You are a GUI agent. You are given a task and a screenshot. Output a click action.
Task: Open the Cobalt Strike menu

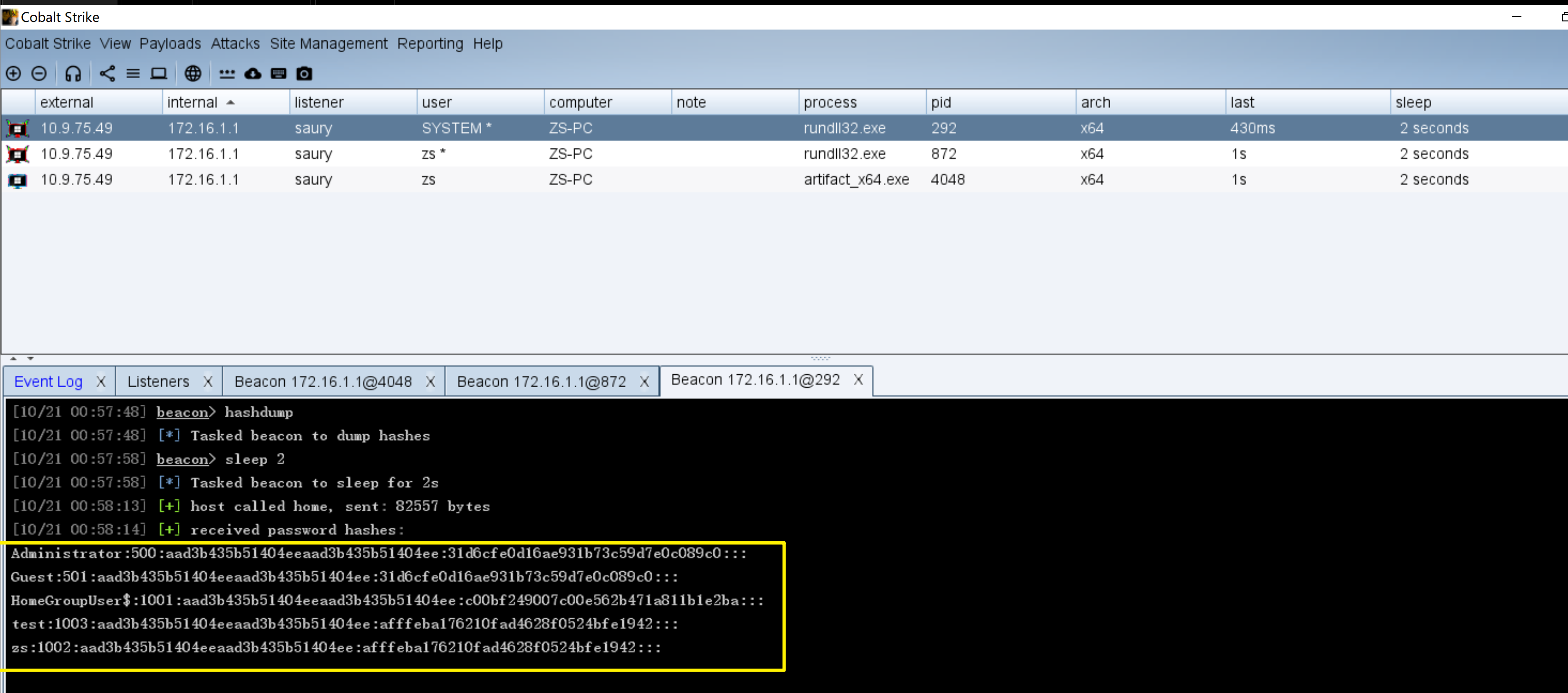pyautogui.click(x=48, y=44)
